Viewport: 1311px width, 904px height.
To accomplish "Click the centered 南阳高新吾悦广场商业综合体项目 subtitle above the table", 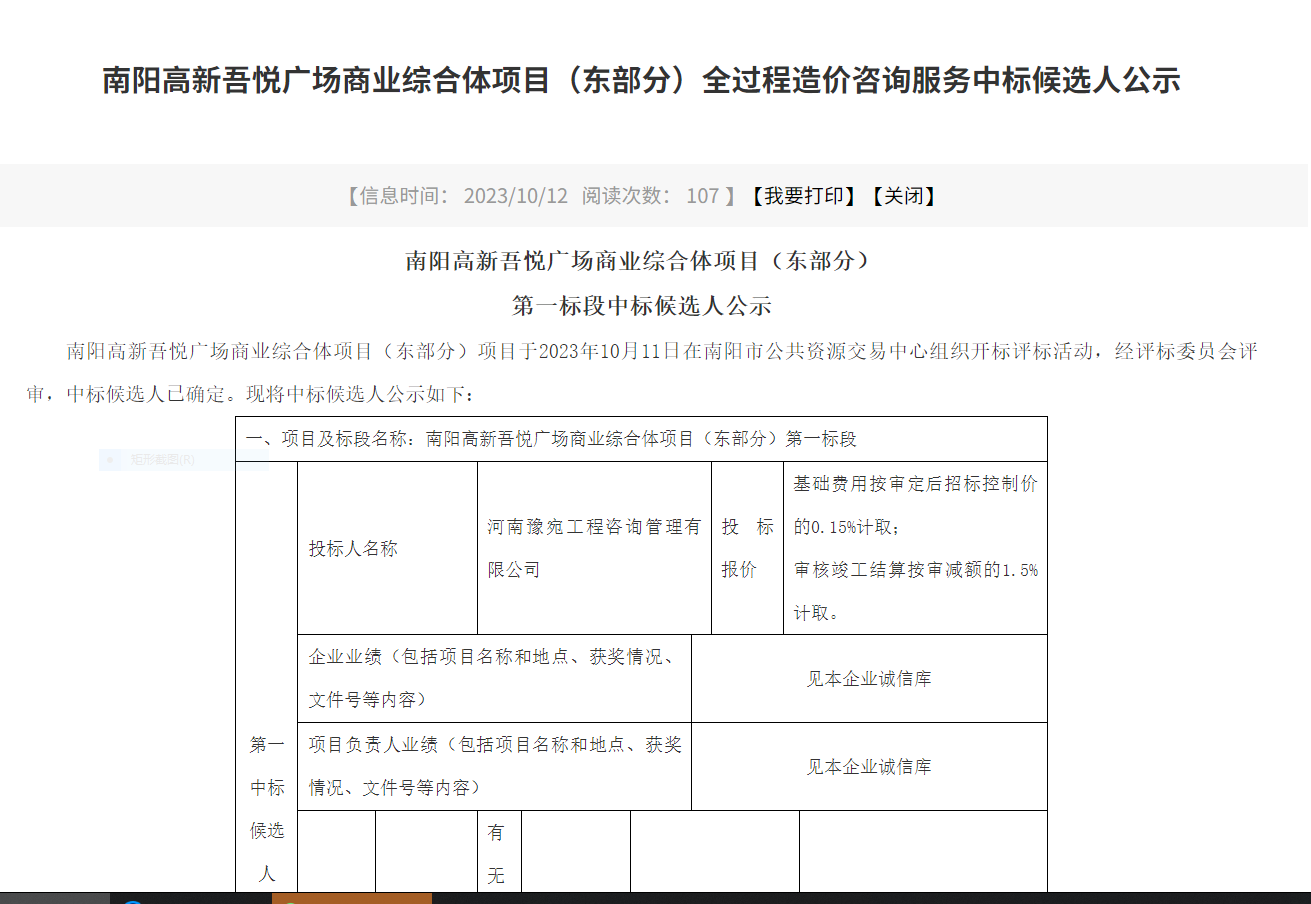I will coord(641,261).
